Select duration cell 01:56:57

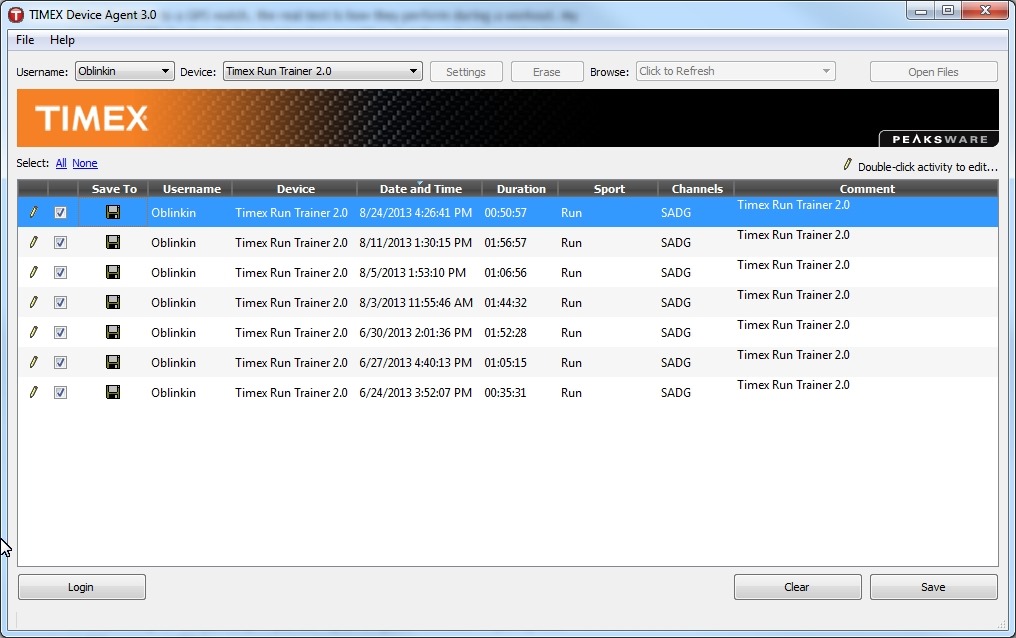pyautogui.click(x=505, y=242)
